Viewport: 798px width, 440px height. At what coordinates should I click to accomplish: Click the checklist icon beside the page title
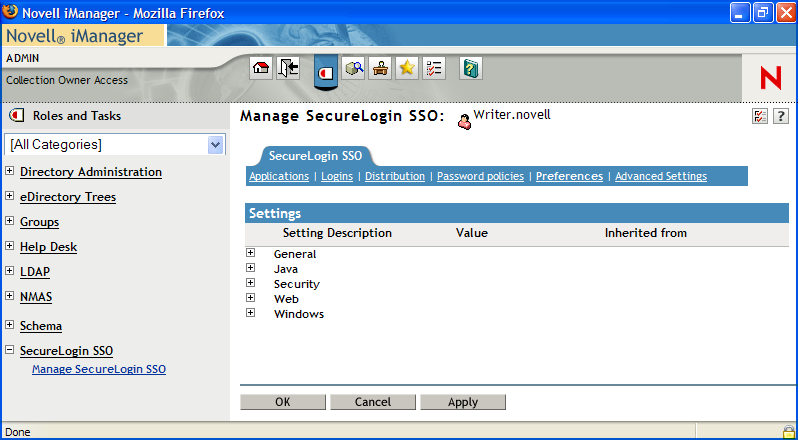click(x=760, y=116)
